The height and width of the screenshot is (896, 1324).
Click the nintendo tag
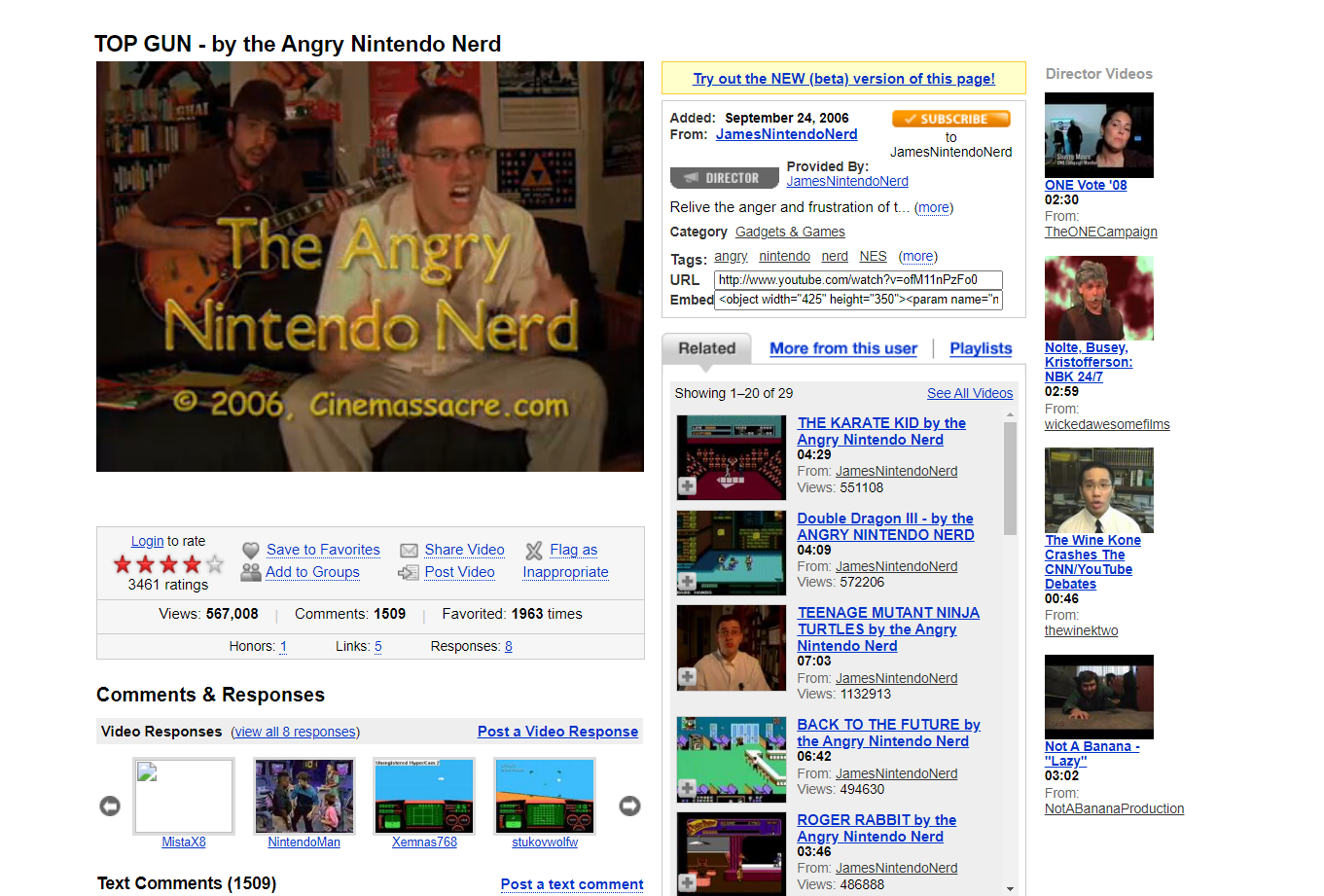click(x=784, y=257)
